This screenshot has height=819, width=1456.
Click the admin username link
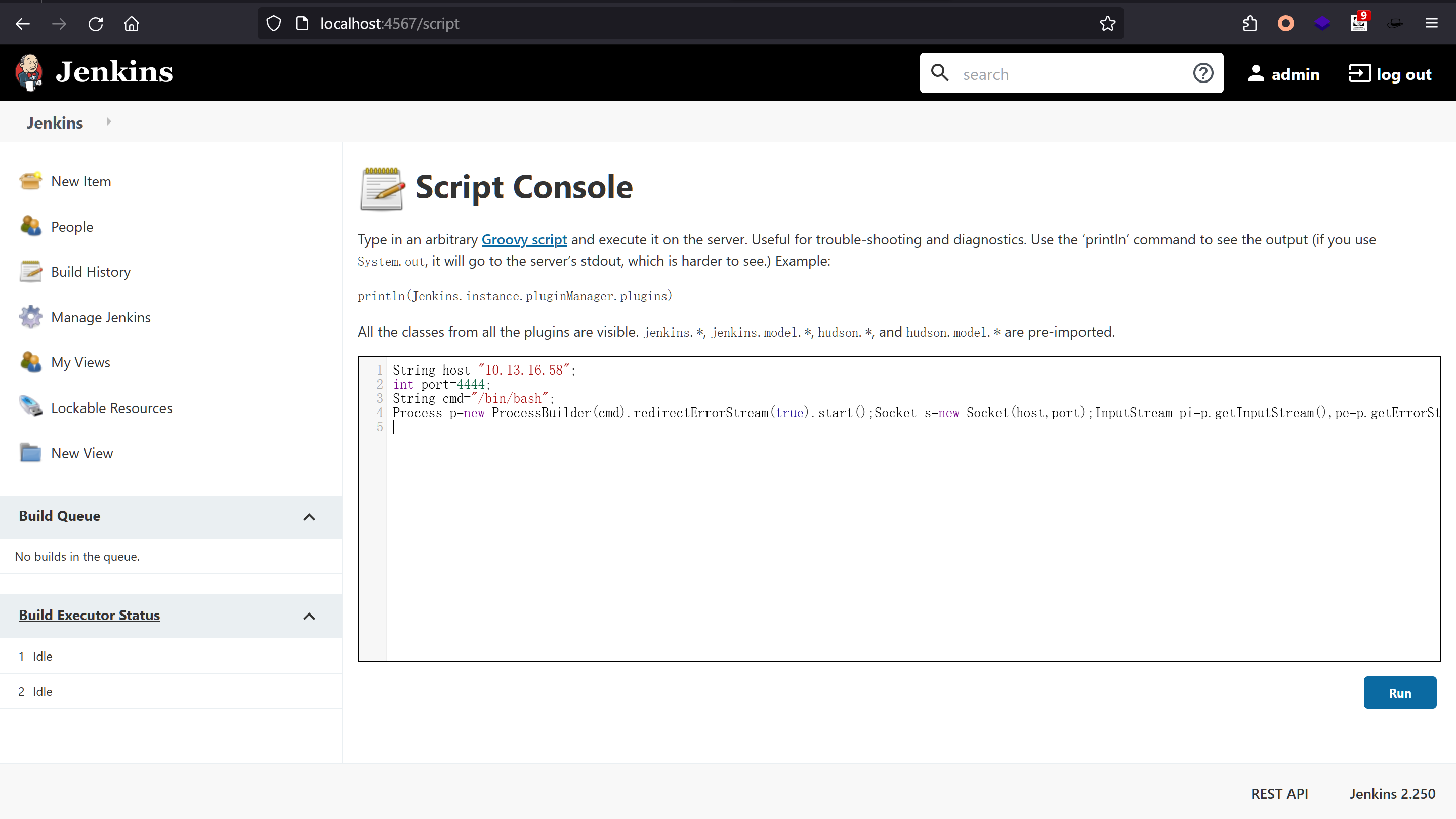click(x=1295, y=74)
